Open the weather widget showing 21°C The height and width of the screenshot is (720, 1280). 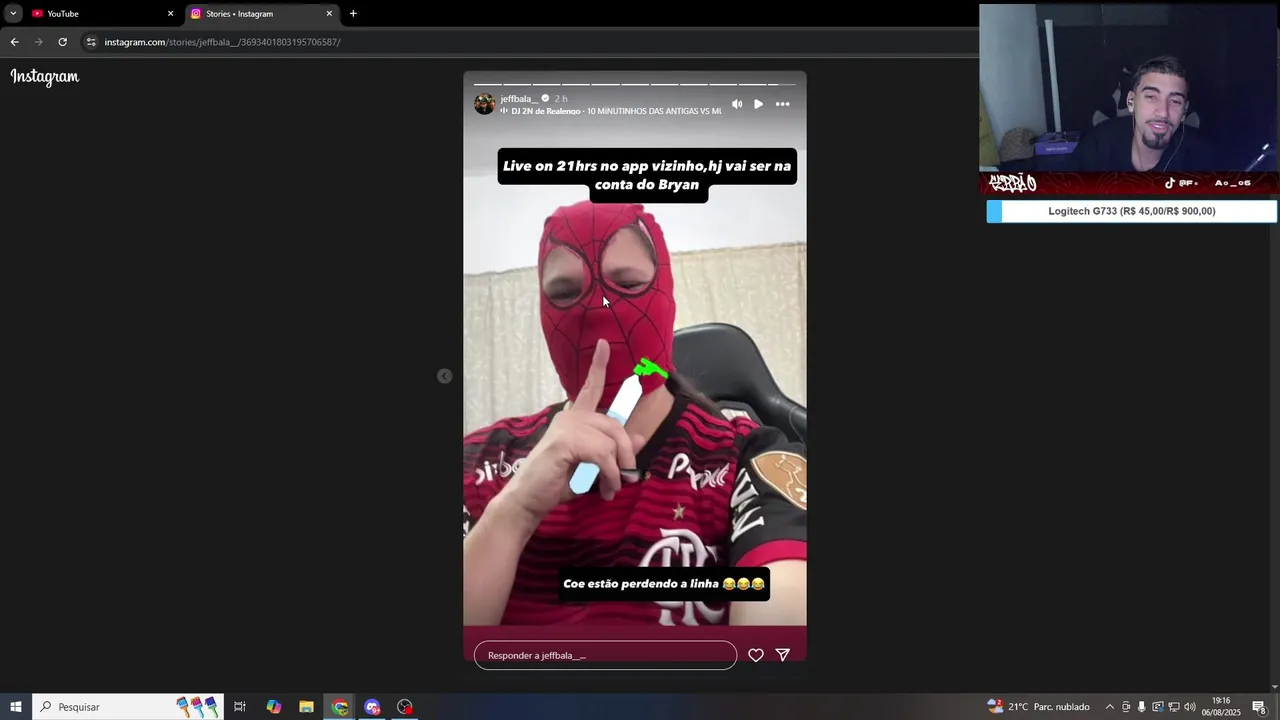pyautogui.click(x=1038, y=707)
